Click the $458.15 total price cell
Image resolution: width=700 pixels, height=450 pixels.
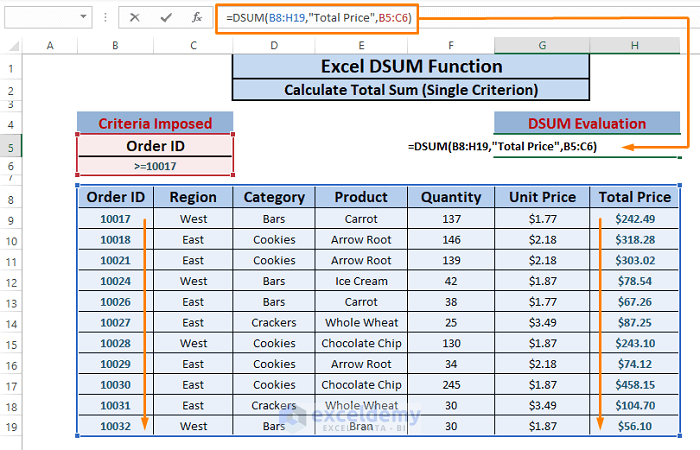tap(635, 385)
